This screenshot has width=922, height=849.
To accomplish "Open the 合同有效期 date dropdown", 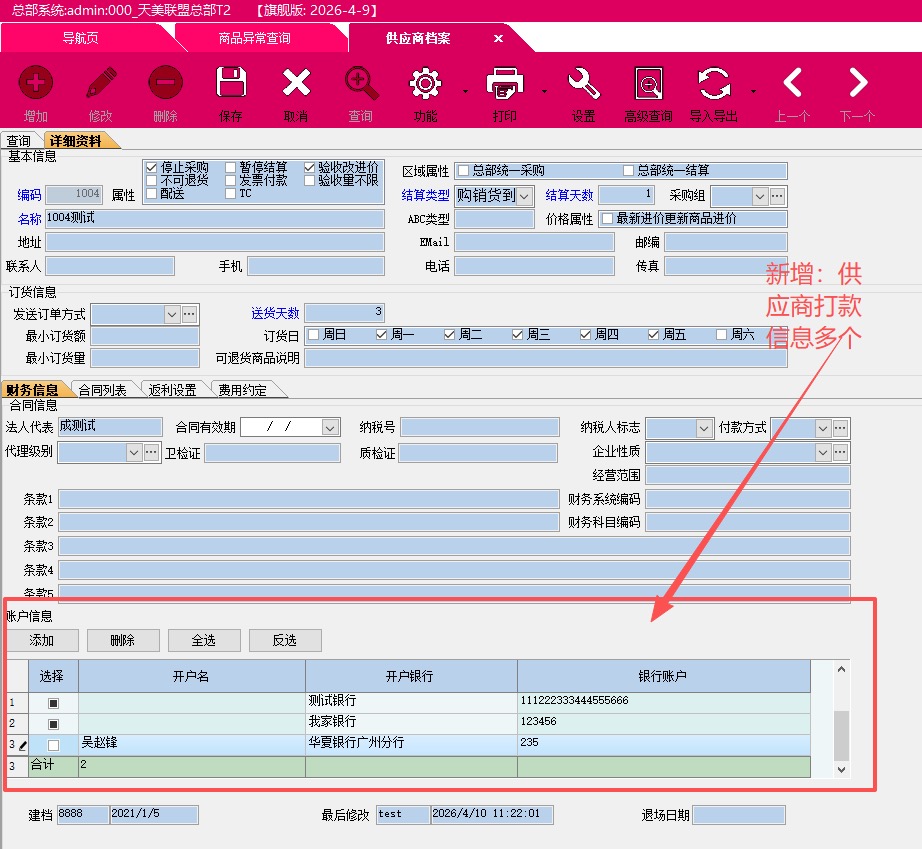I will point(330,428).
